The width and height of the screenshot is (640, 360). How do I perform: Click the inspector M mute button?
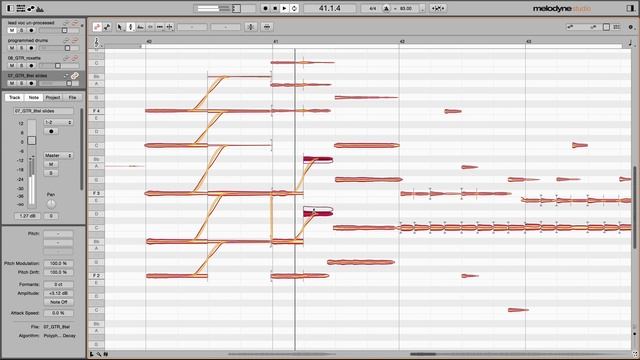[x=51, y=164]
